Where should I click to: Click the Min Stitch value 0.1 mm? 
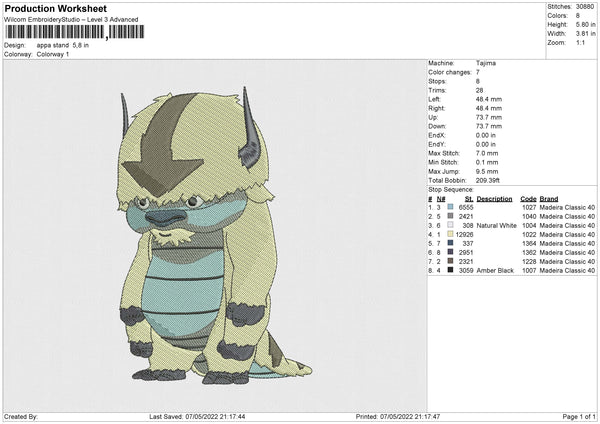pos(487,162)
